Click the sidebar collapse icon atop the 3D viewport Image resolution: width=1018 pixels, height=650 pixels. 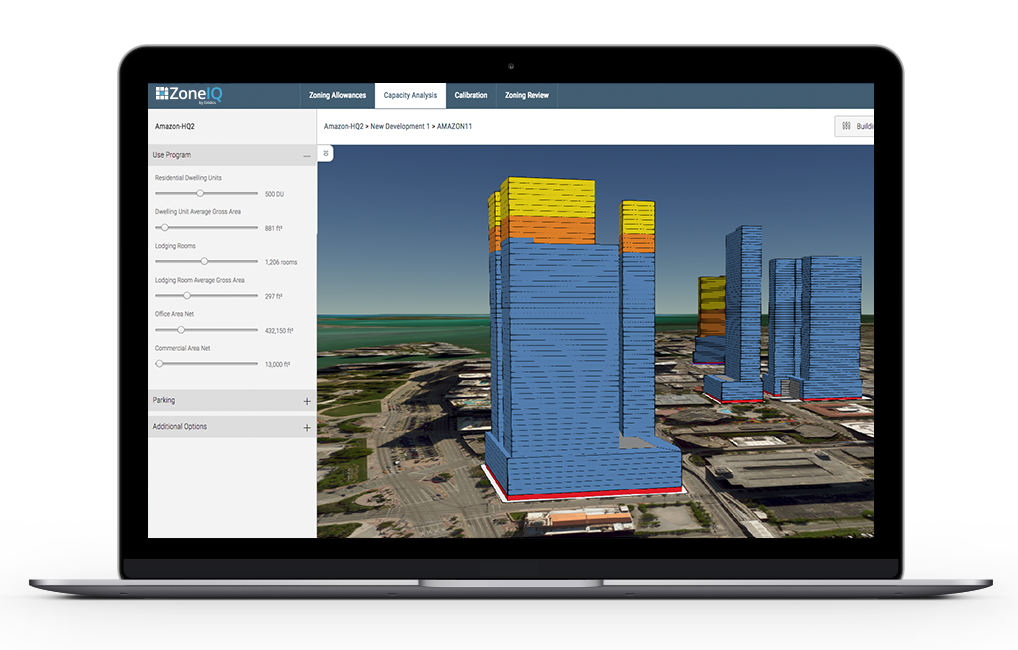(325, 153)
